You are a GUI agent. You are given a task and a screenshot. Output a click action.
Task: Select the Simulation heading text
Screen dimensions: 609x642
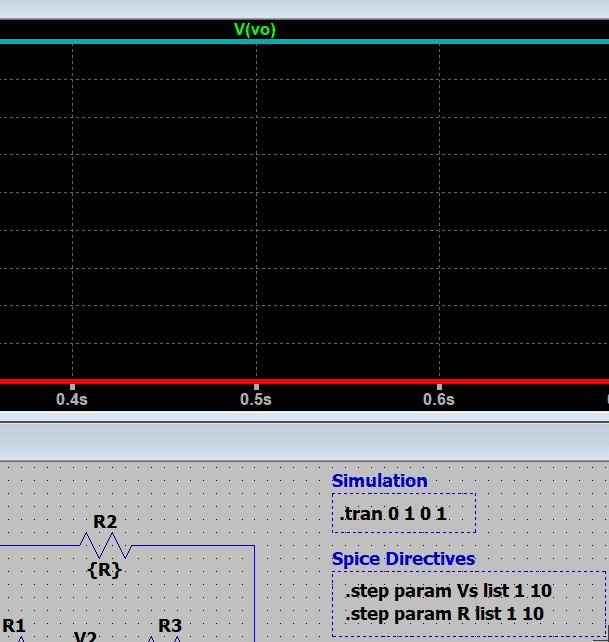[379, 481]
